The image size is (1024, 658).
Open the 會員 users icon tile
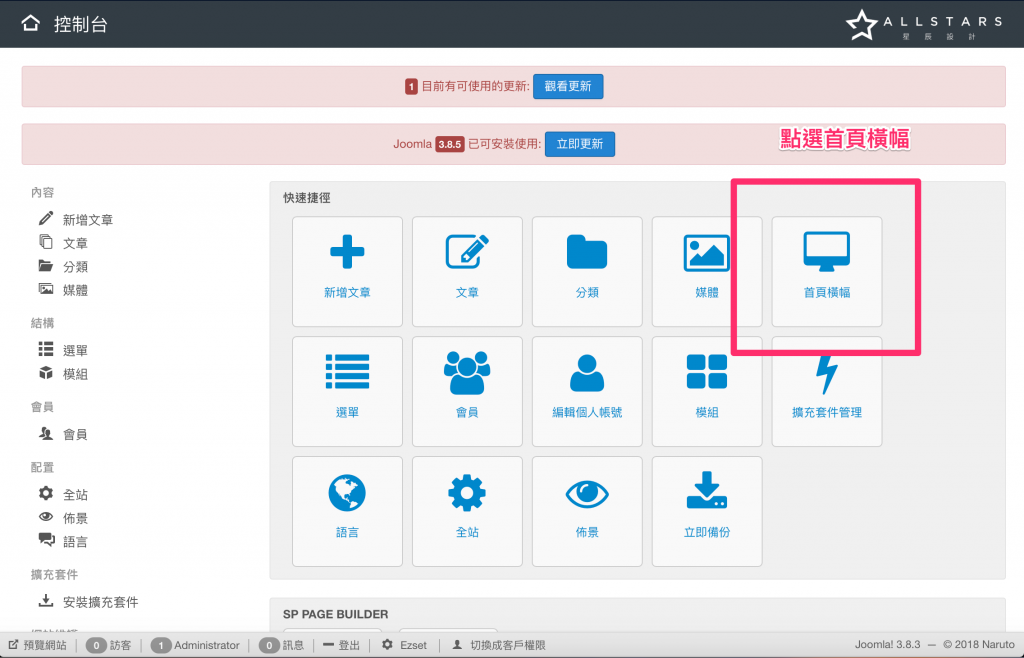pyautogui.click(x=467, y=391)
